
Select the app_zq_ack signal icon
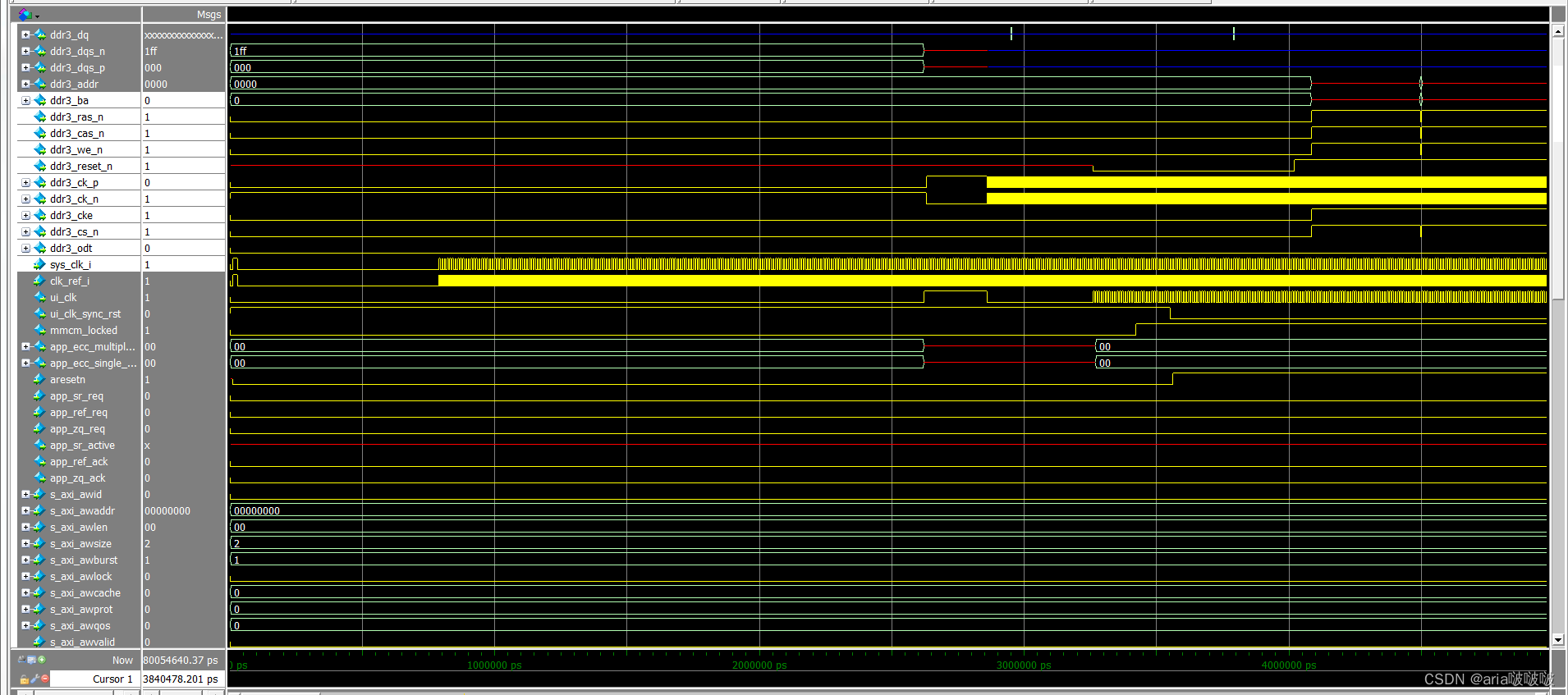point(40,478)
